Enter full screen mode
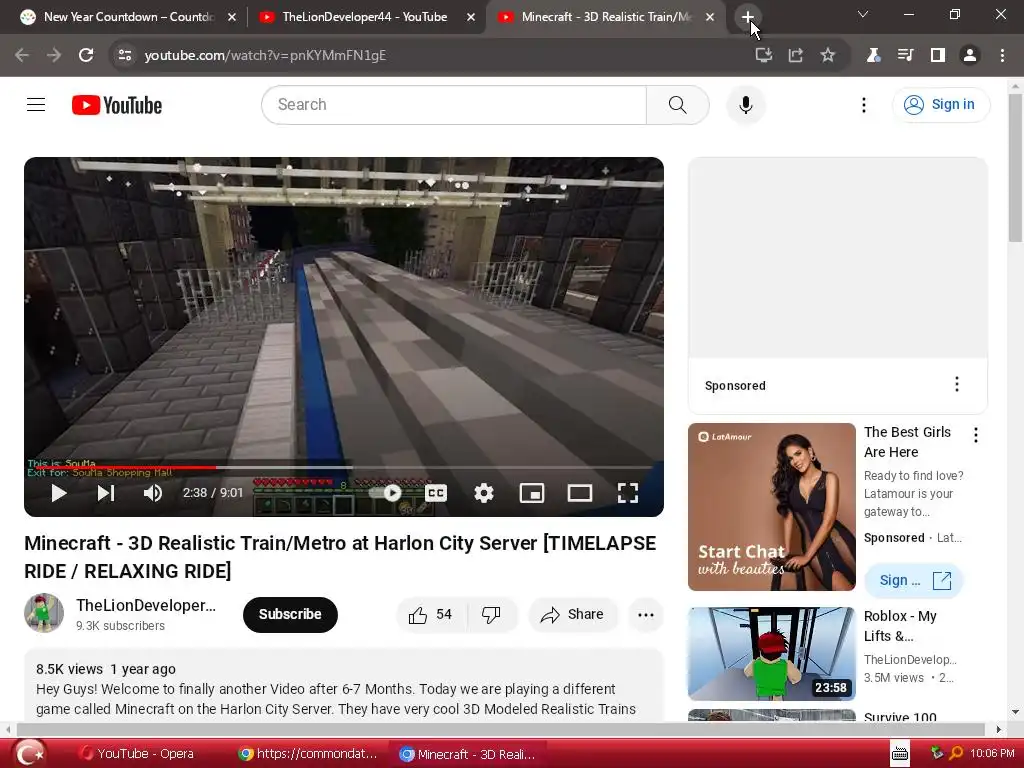The width and height of the screenshot is (1024, 768). point(628,493)
